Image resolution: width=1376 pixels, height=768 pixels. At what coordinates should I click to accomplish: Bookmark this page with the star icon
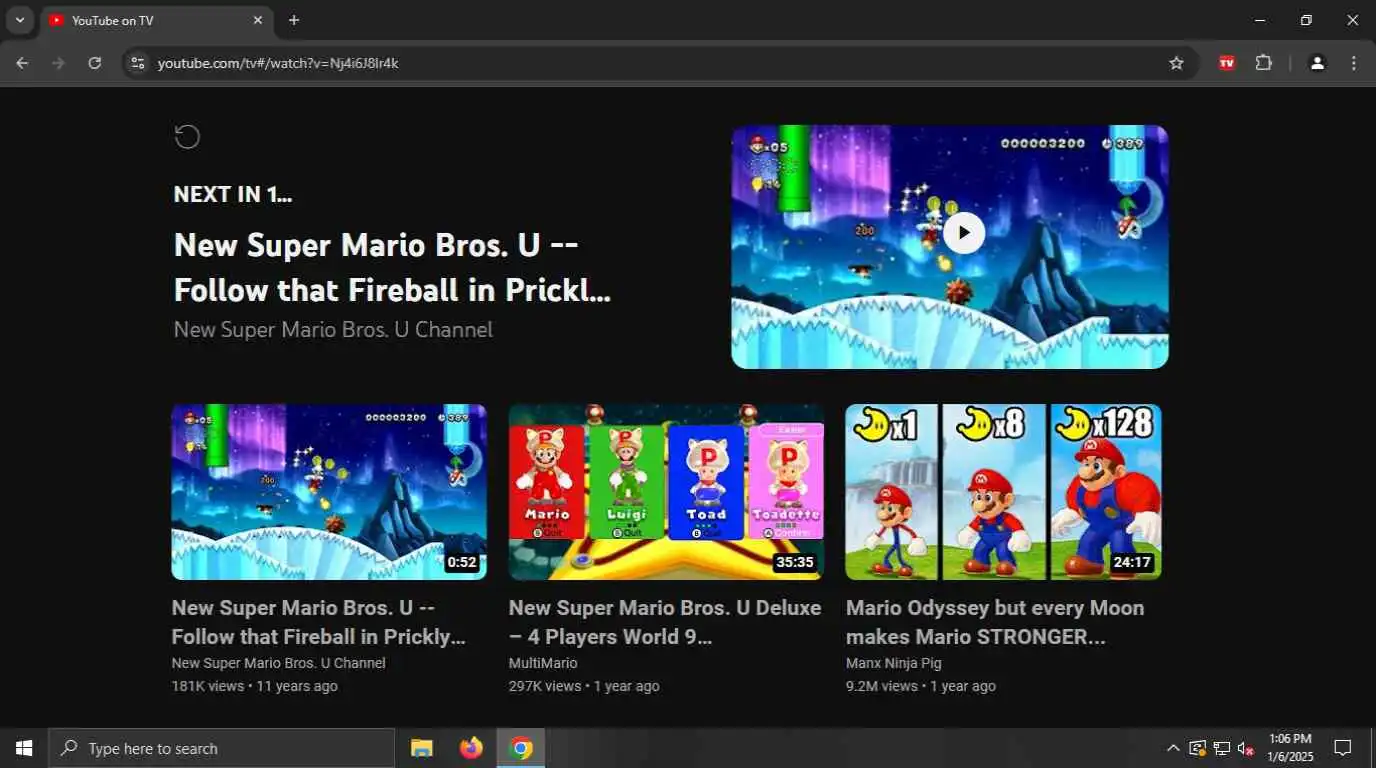(1177, 63)
